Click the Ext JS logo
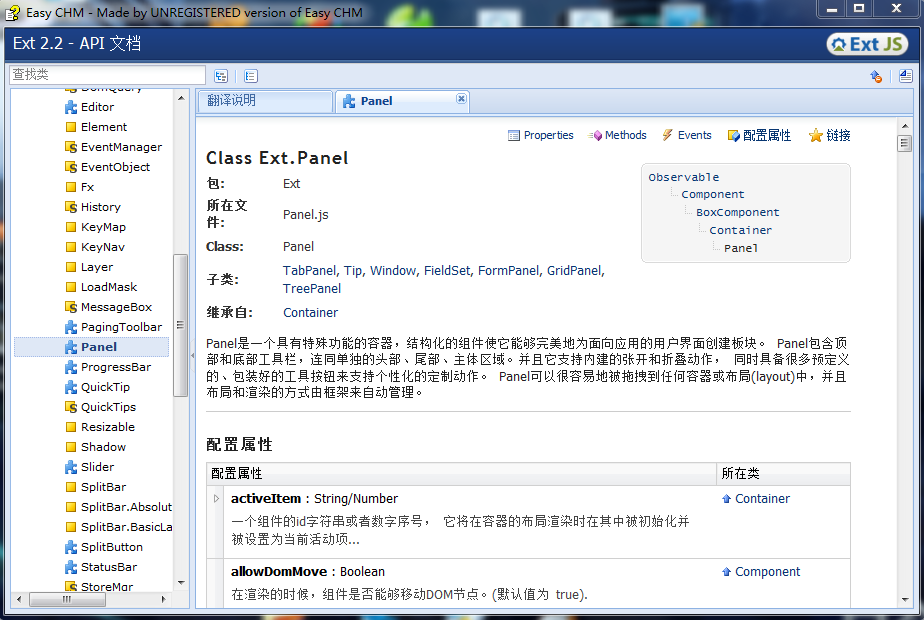This screenshot has height=620, width=924. pos(867,44)
